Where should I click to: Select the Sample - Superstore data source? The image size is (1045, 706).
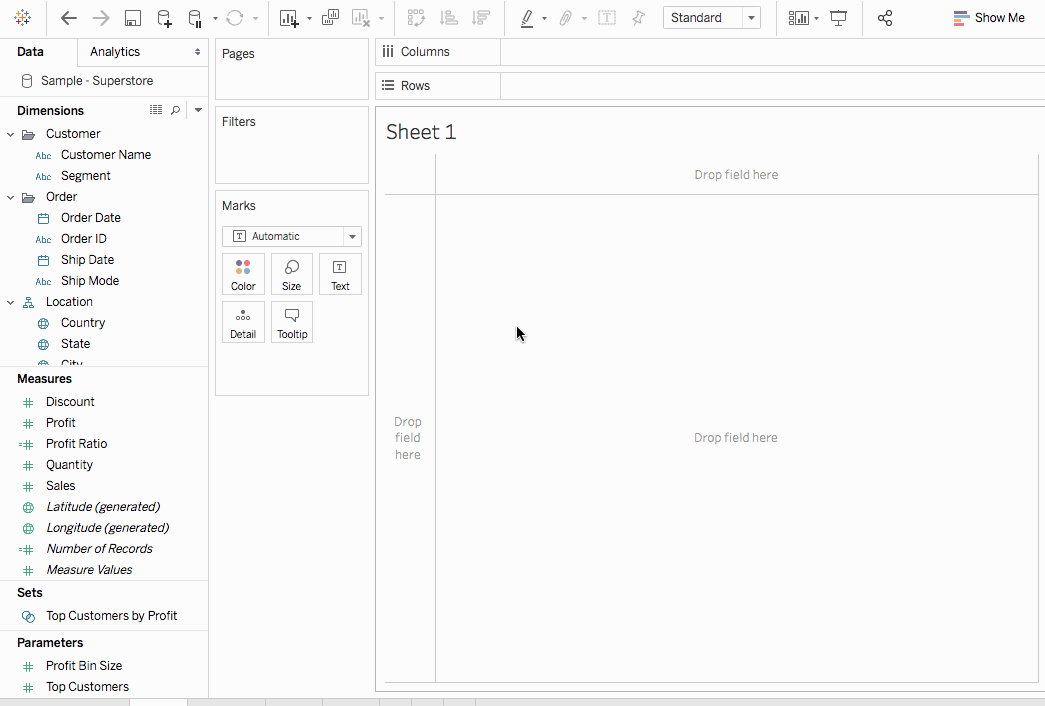click(x=97, y=81)
